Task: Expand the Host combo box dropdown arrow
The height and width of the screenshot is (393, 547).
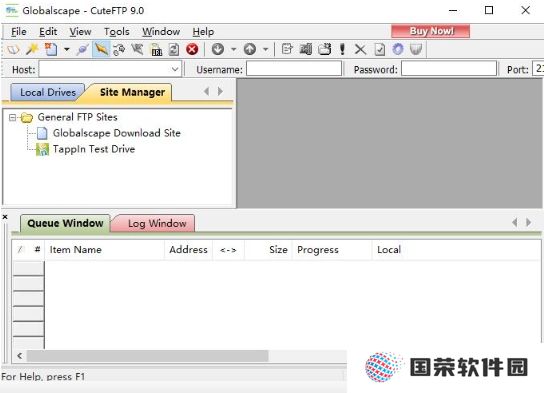Action: pyautogui.click(x=175, y=69)
